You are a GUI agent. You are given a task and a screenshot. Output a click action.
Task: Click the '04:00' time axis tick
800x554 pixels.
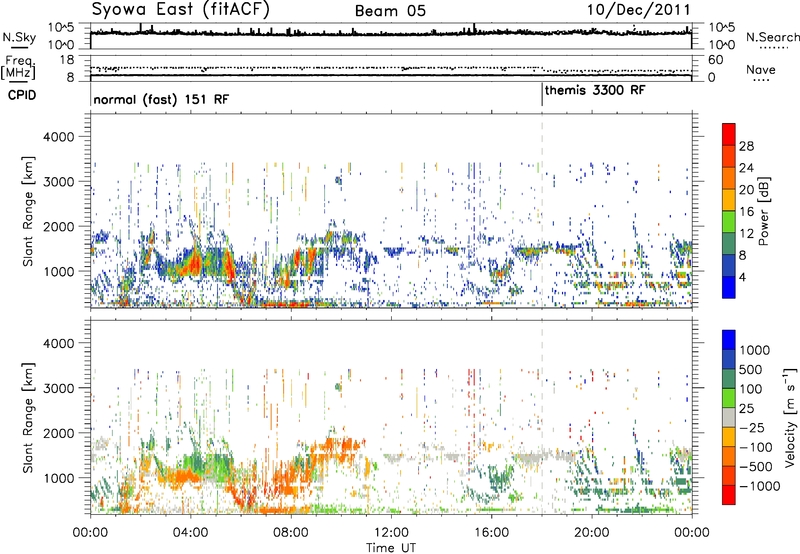pos(190,533)
